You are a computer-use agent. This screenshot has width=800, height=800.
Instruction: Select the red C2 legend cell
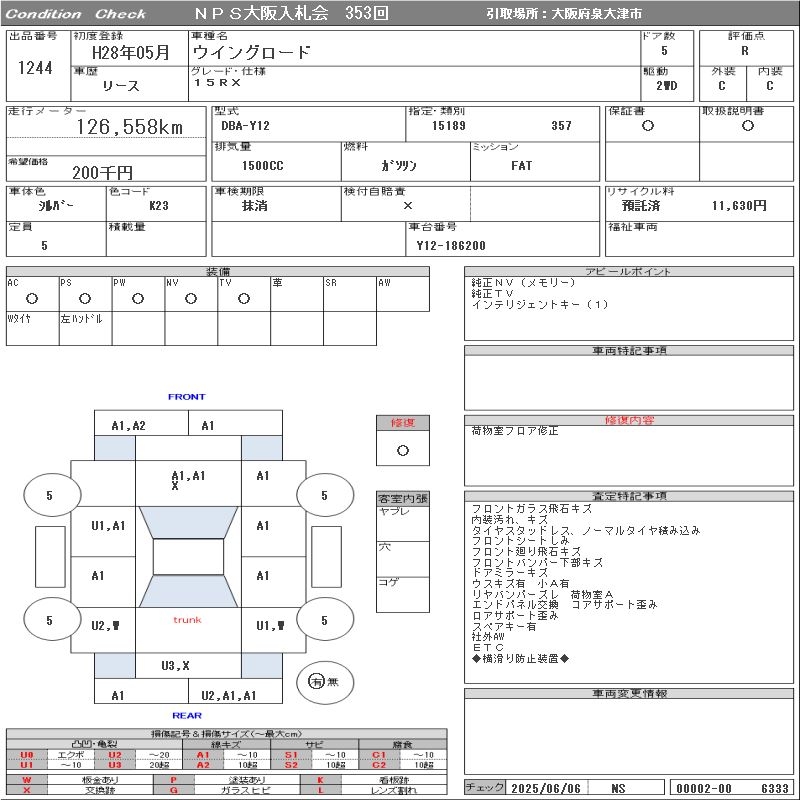(x=379, y=765)
